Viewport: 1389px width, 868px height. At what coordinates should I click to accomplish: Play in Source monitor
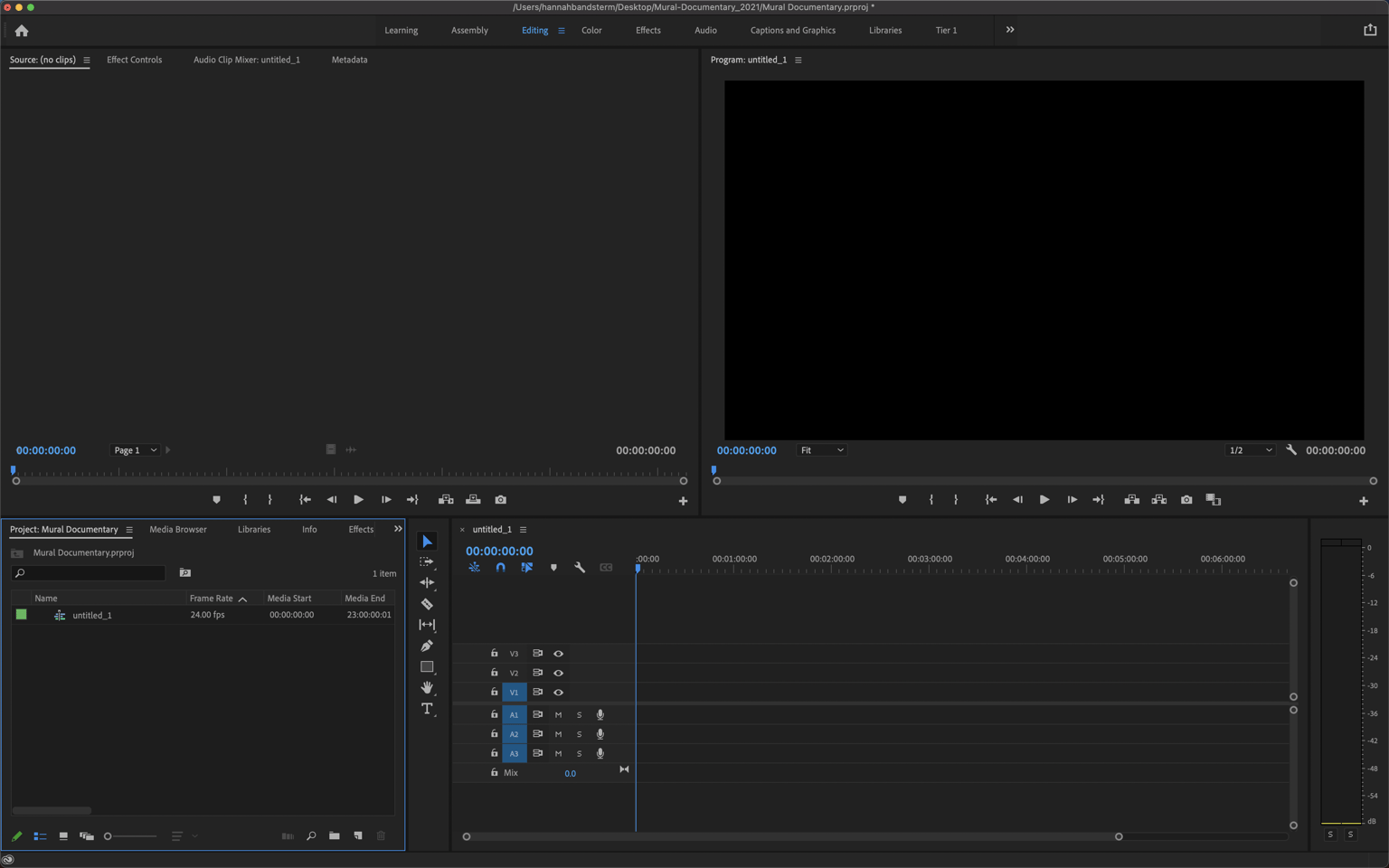(358, 500)
